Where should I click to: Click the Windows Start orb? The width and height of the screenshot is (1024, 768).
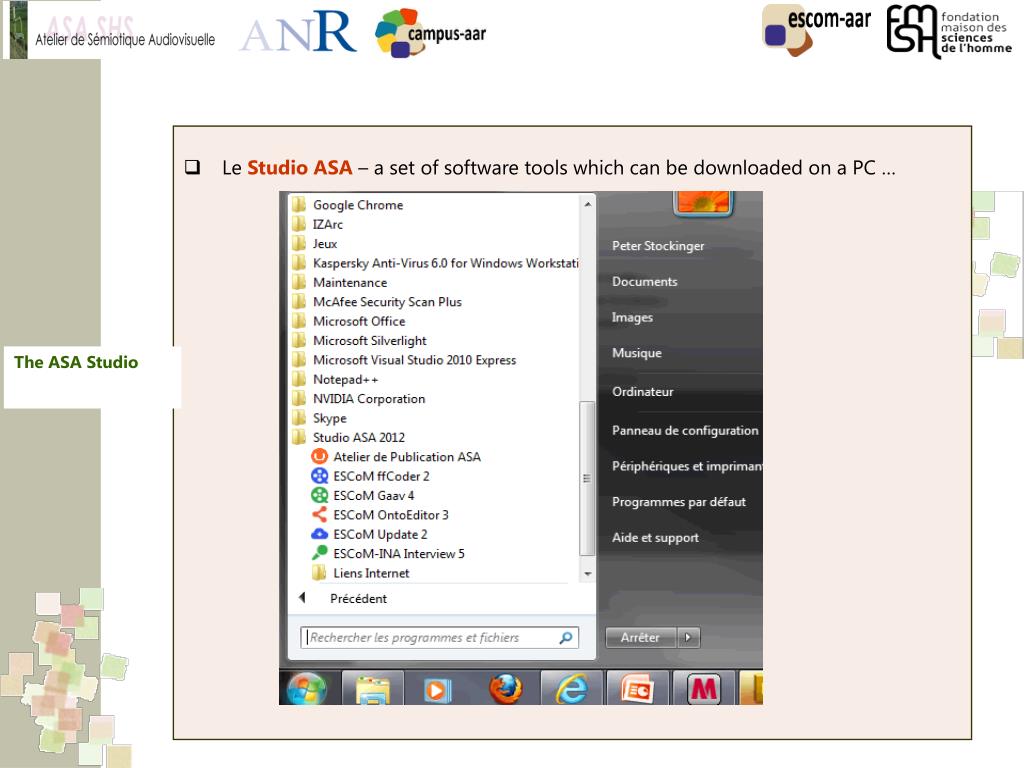[306, 688]
